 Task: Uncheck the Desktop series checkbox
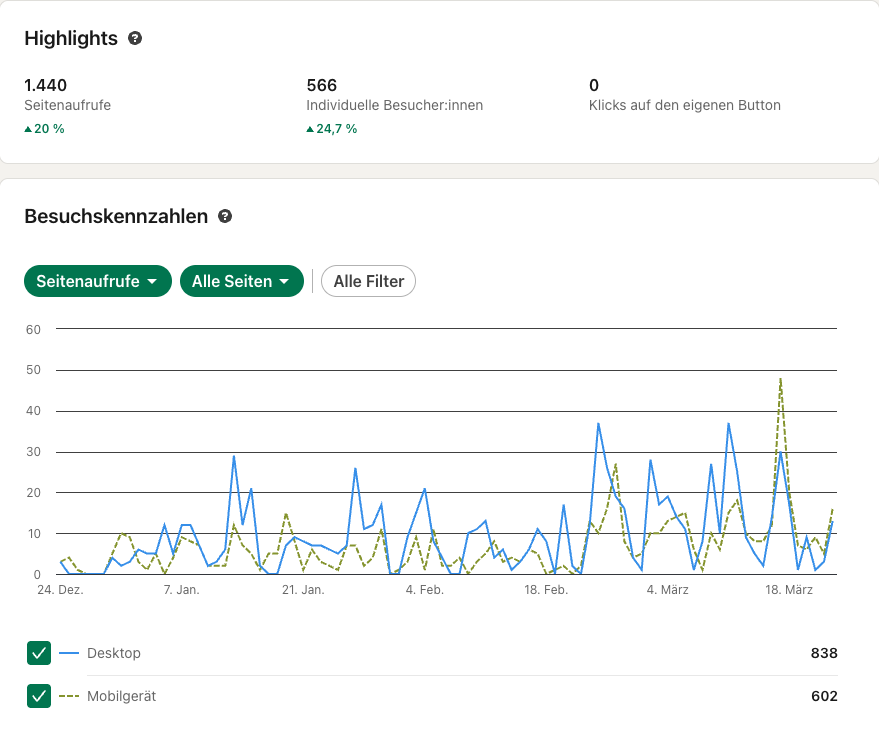(39, 653)
